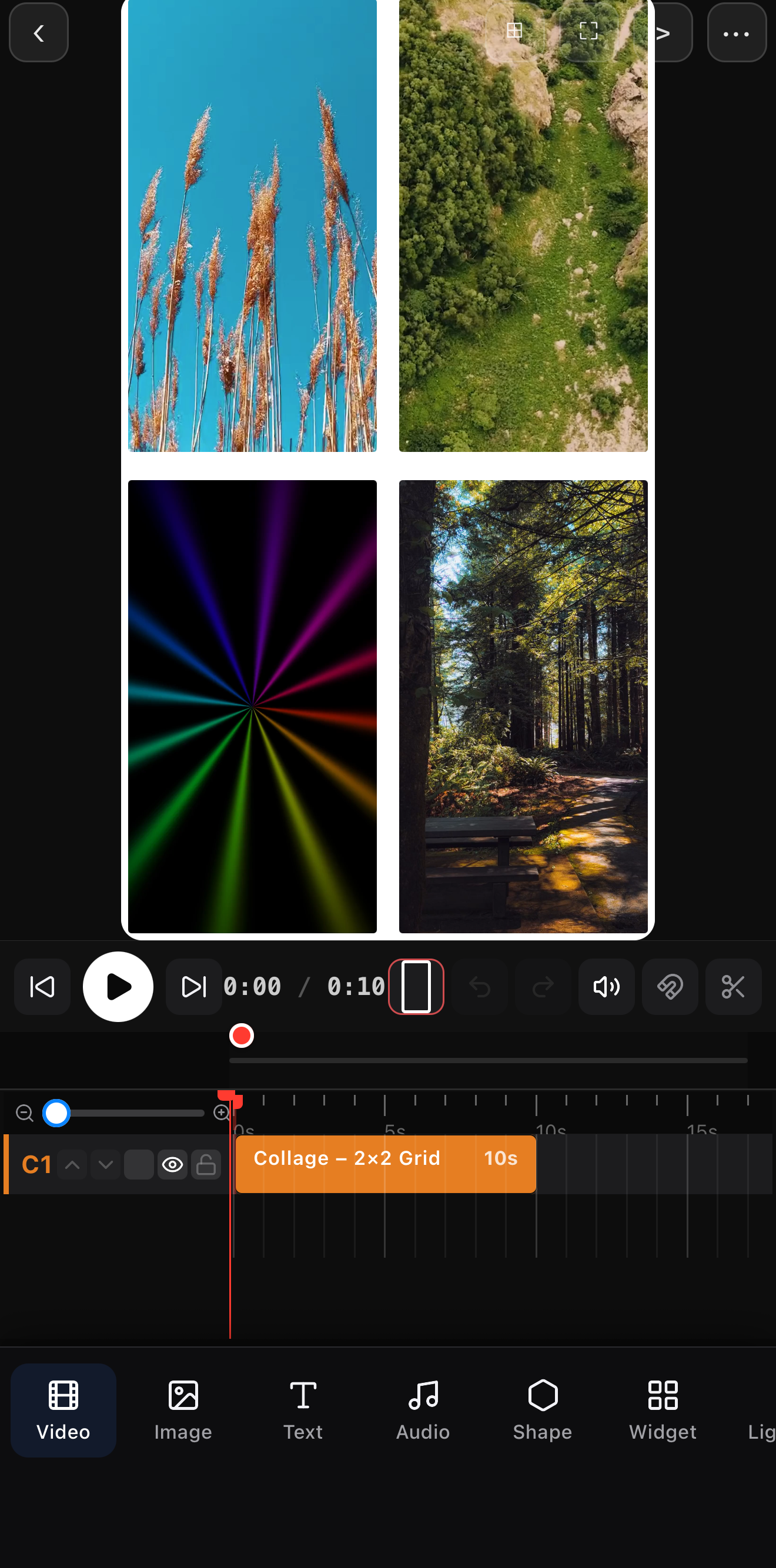Viewport: 776px width, 1568px height.
Task: Open the Image tab
Action: click(183, 1410)
